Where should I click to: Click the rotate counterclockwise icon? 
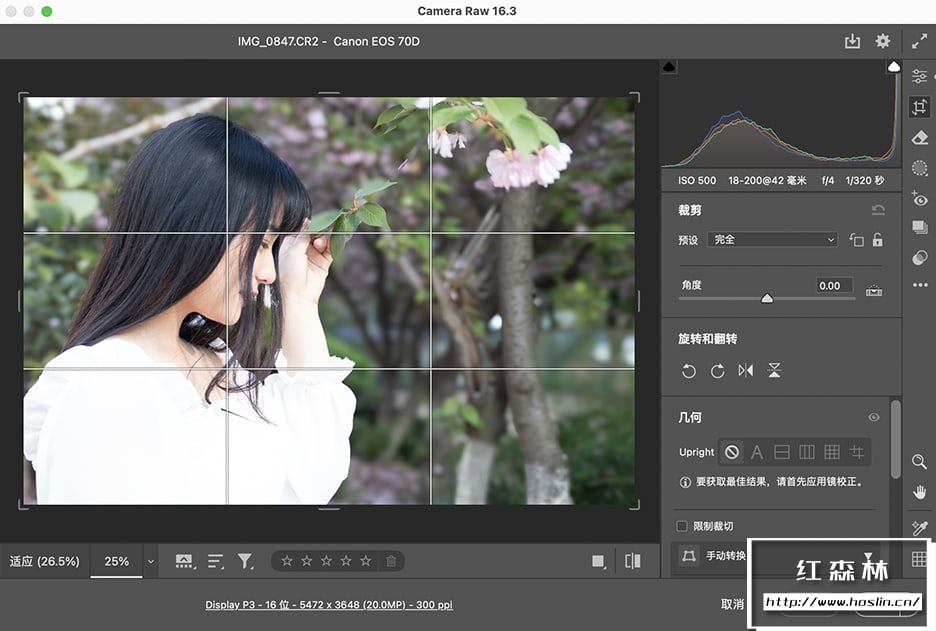click(689, 371)
